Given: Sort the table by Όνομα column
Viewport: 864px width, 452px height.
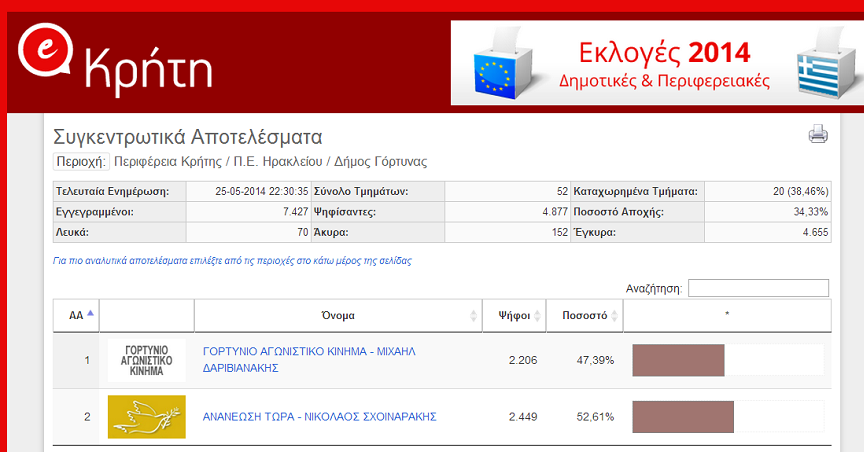Looking at the screenshot, I should click(338, 315).
